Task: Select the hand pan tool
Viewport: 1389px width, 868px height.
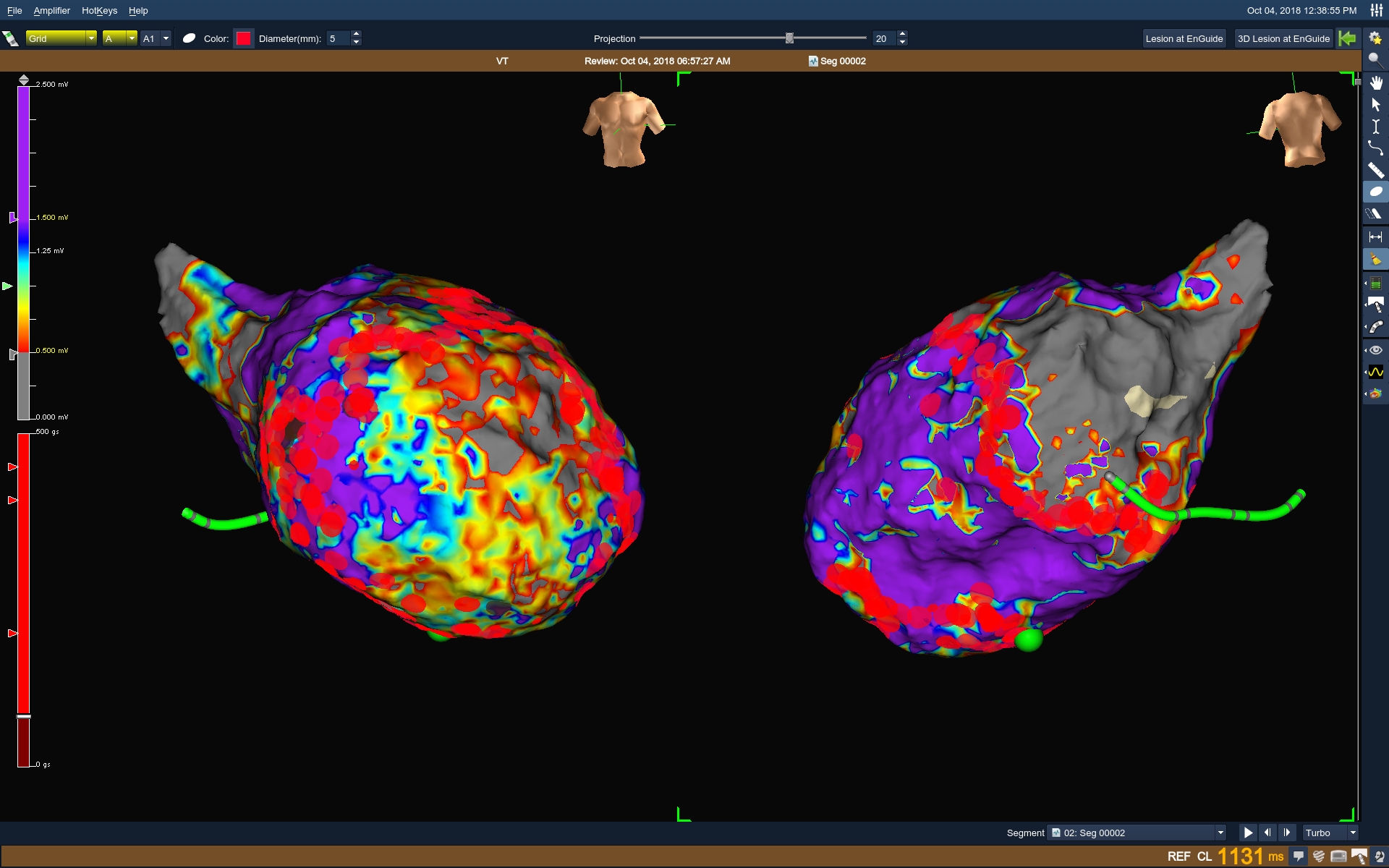Action: tap(1376, 82)
